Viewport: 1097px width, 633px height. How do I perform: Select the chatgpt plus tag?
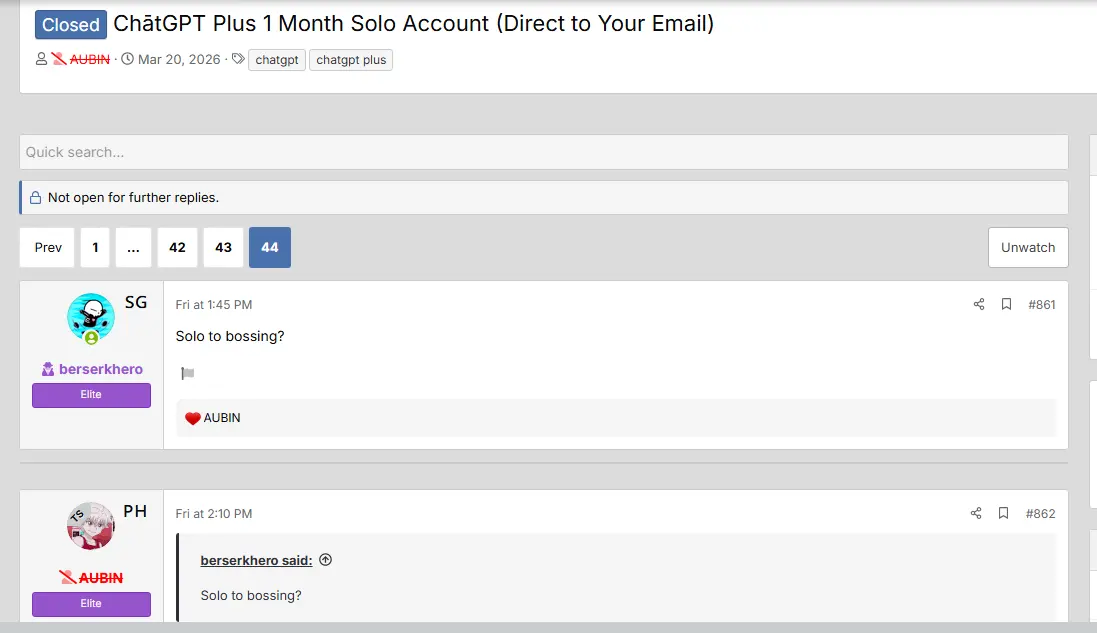pyautogui.click(x=351, y=59)
